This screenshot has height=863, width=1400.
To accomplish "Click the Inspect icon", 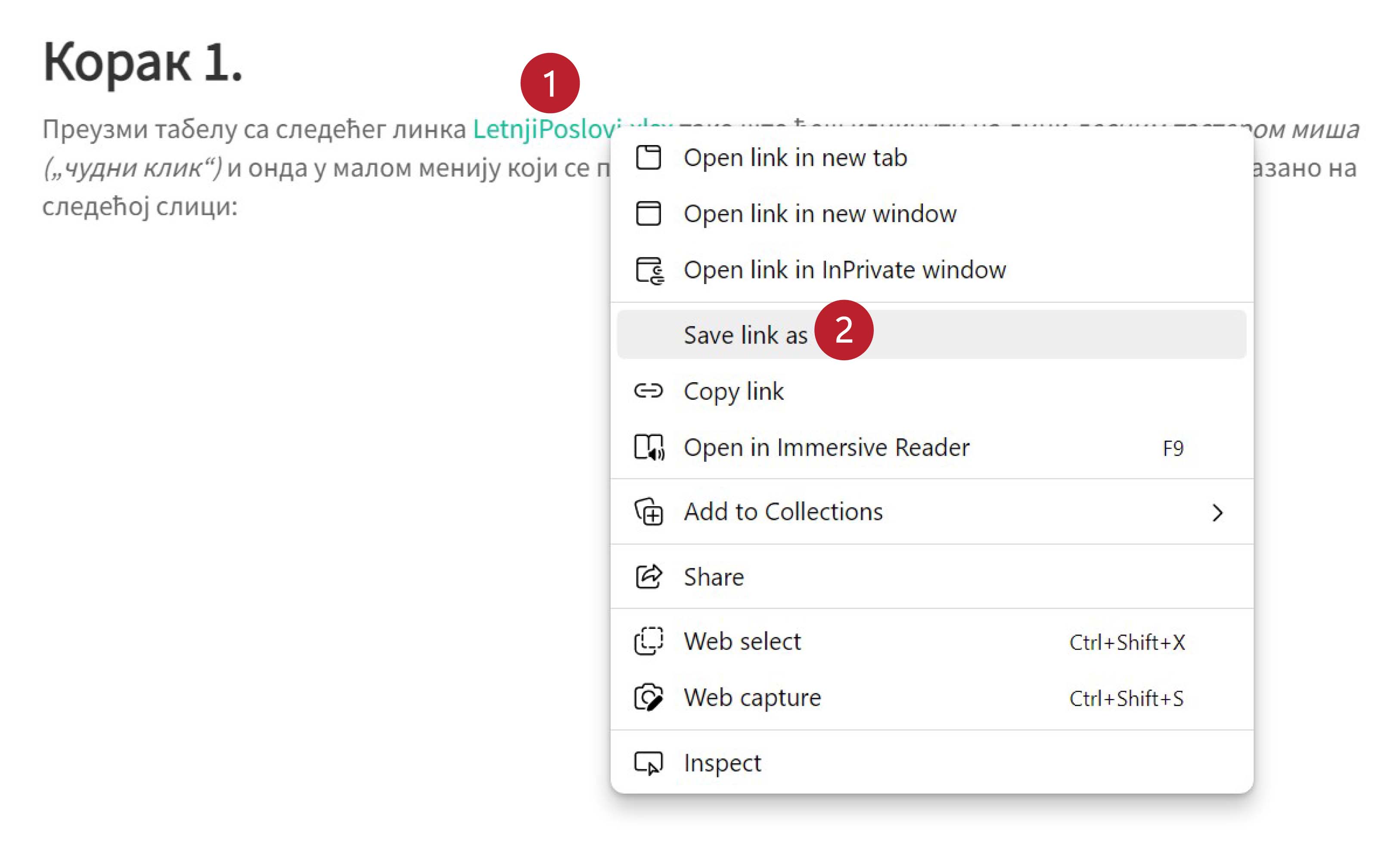I will 649,763.
